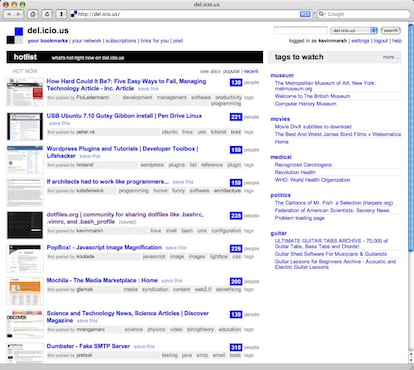Click the post link in the navigation
The image size is (414, 370).
coord(178,41)
